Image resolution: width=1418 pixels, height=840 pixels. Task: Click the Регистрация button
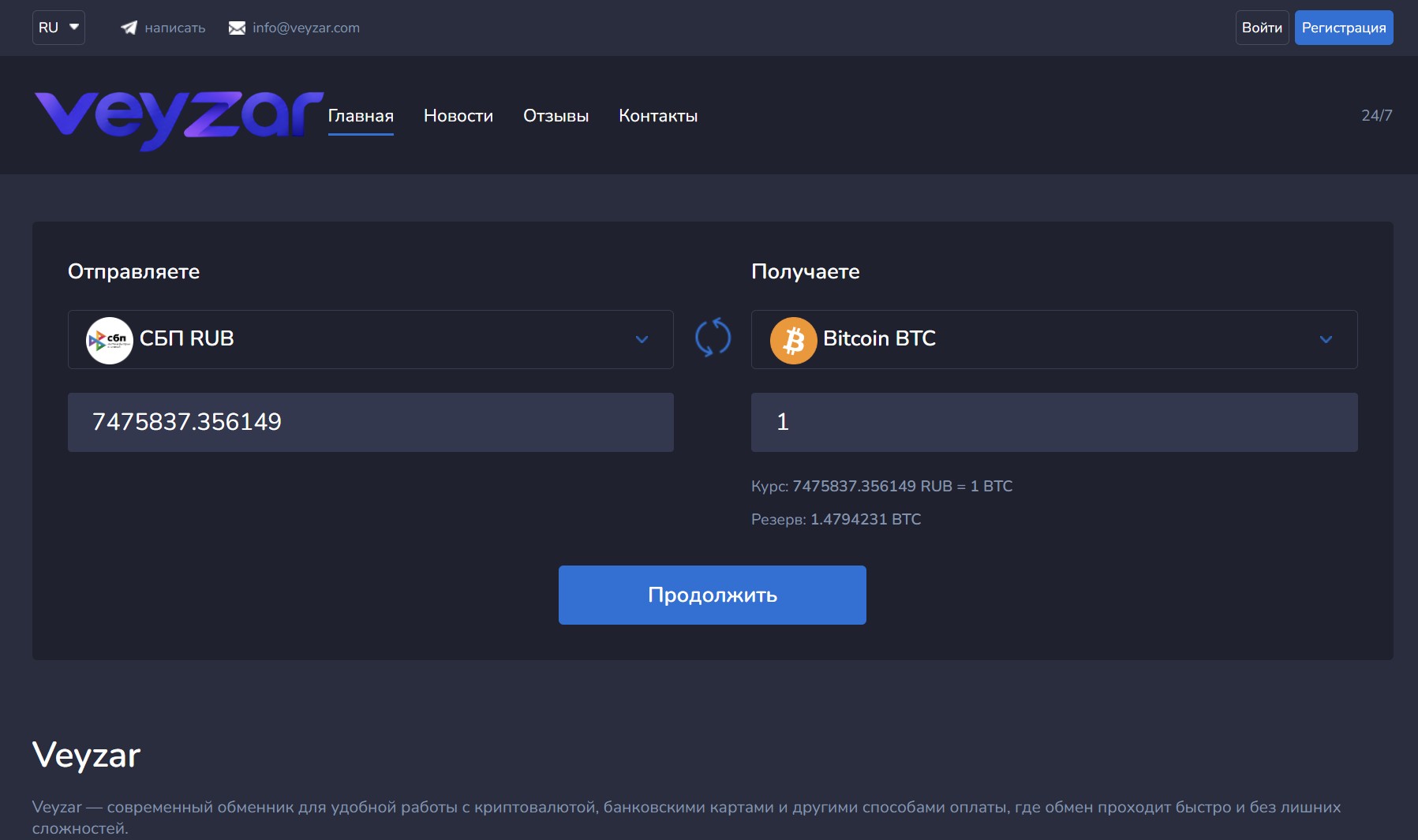(x=1344, y=28)
